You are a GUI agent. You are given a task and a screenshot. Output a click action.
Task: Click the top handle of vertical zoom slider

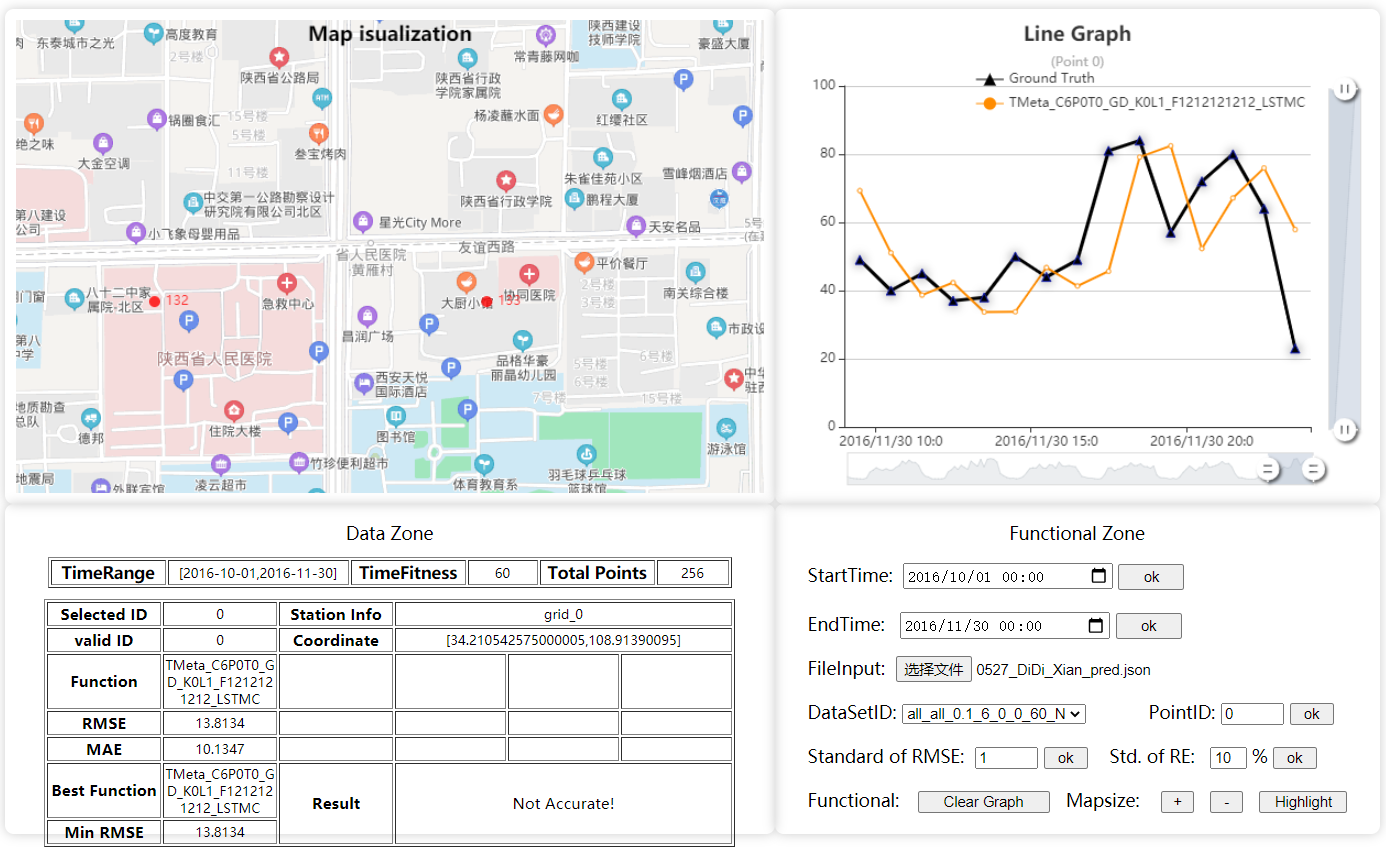[x=1345, y=89]
